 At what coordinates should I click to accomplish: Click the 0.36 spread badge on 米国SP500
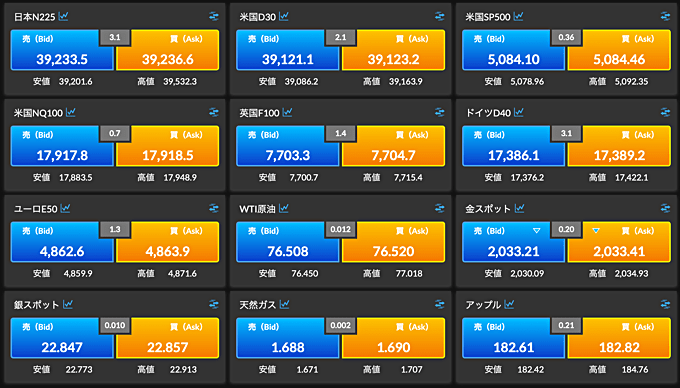click(566, 38)
